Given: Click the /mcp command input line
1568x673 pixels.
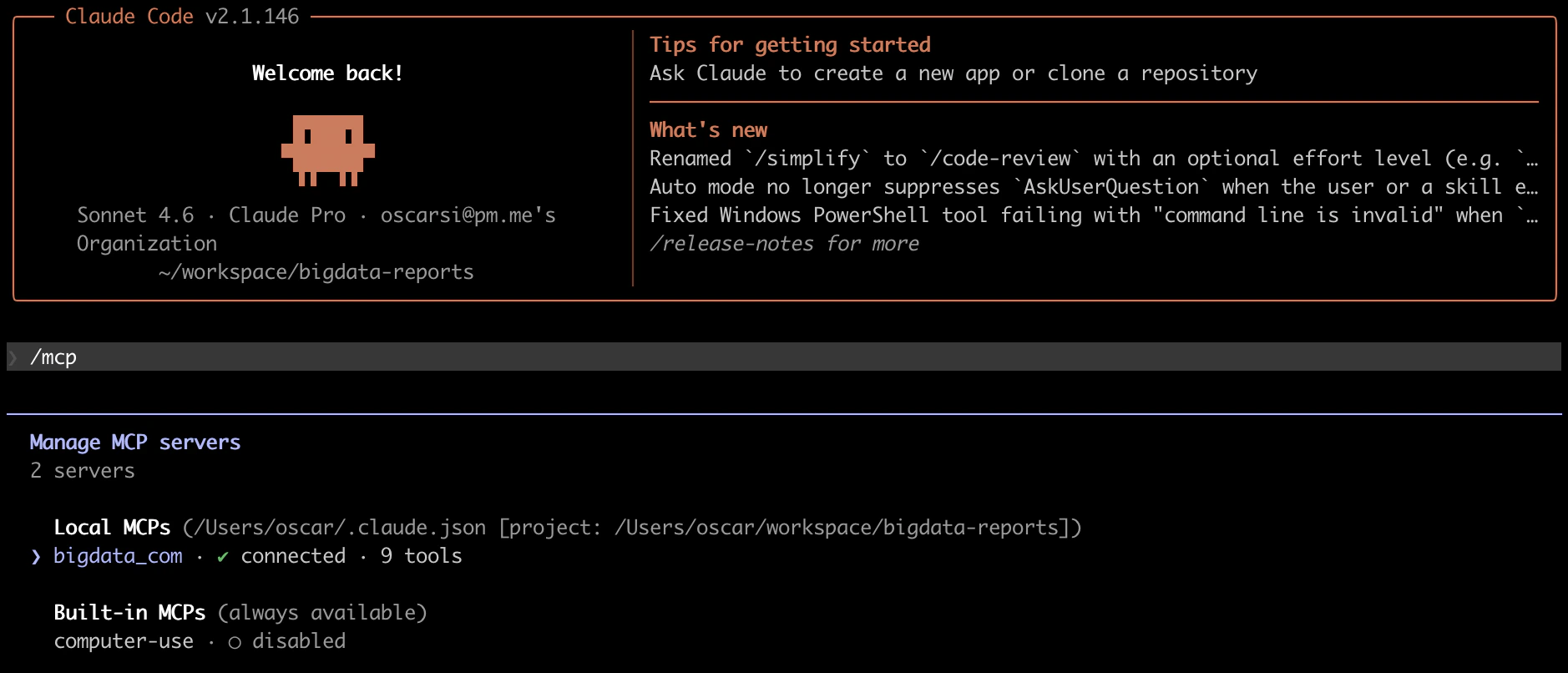Looking at the screenshot, I should 784,357.
